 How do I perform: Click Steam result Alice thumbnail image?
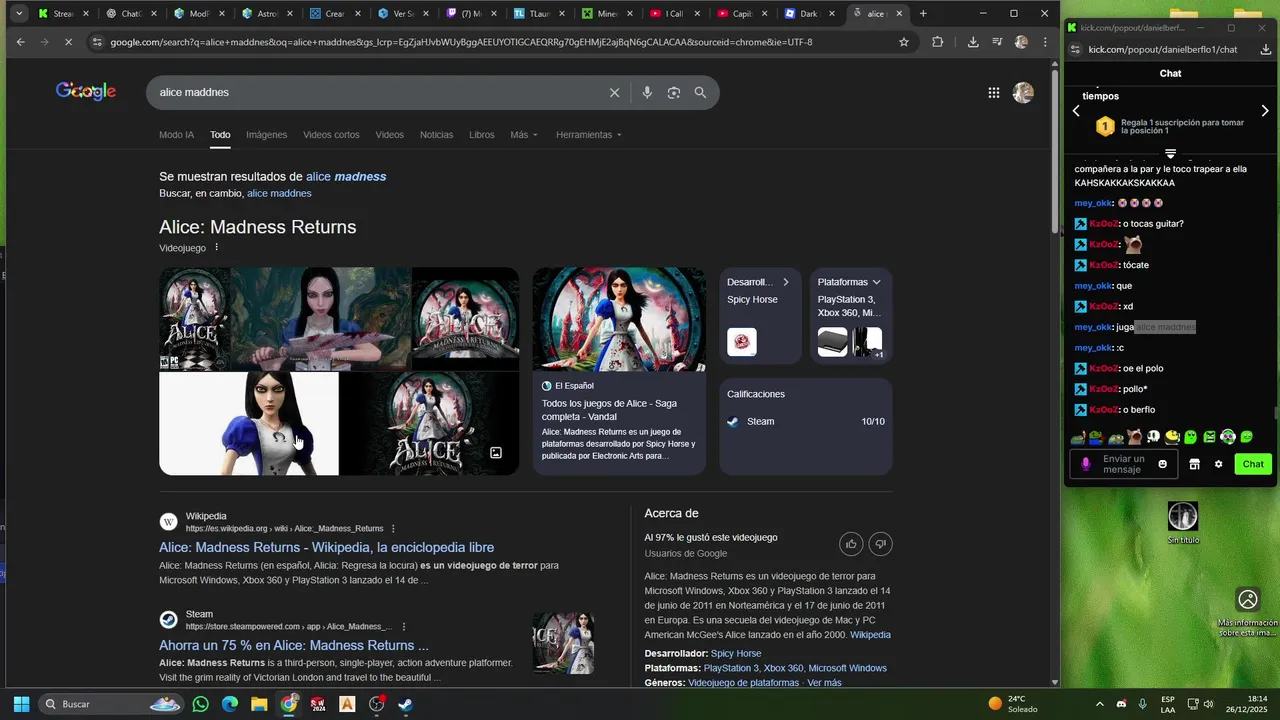pyautogui.click(x=564, y=643)
